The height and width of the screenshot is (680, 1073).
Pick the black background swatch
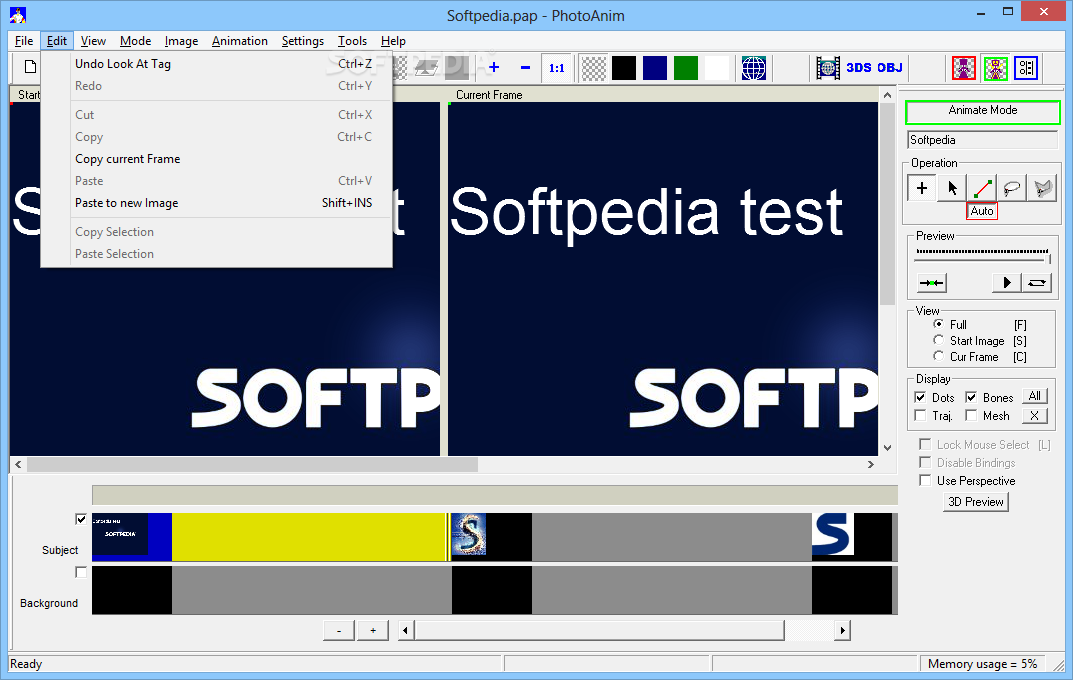click(x=624, y=68)
